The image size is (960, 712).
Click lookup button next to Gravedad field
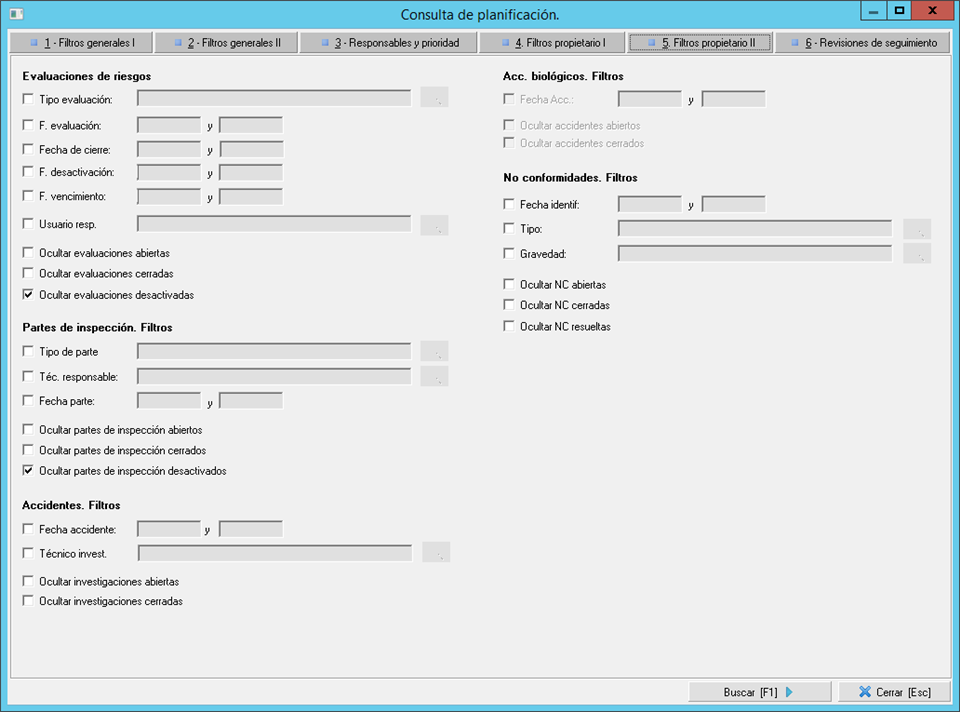pos(917,254)
